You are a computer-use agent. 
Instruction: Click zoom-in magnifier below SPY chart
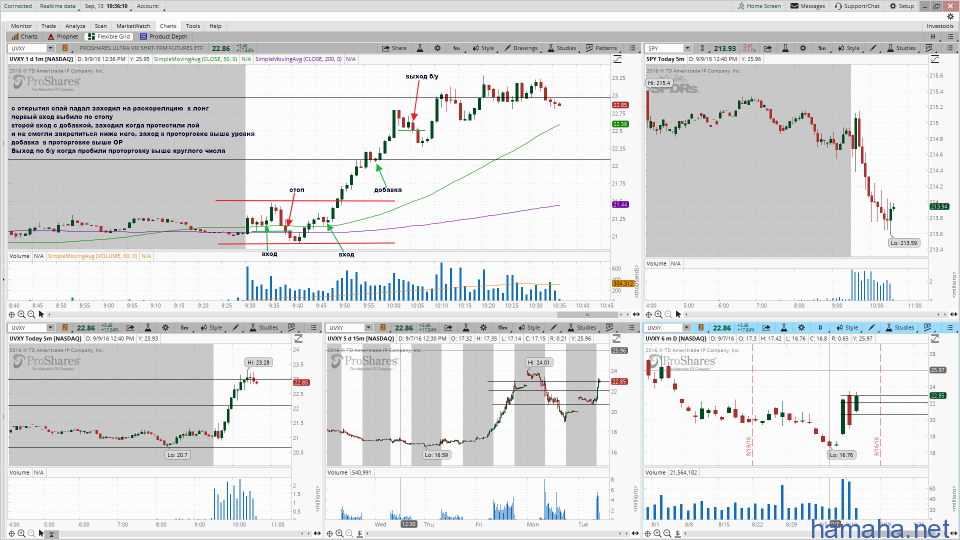pos(658,314)
